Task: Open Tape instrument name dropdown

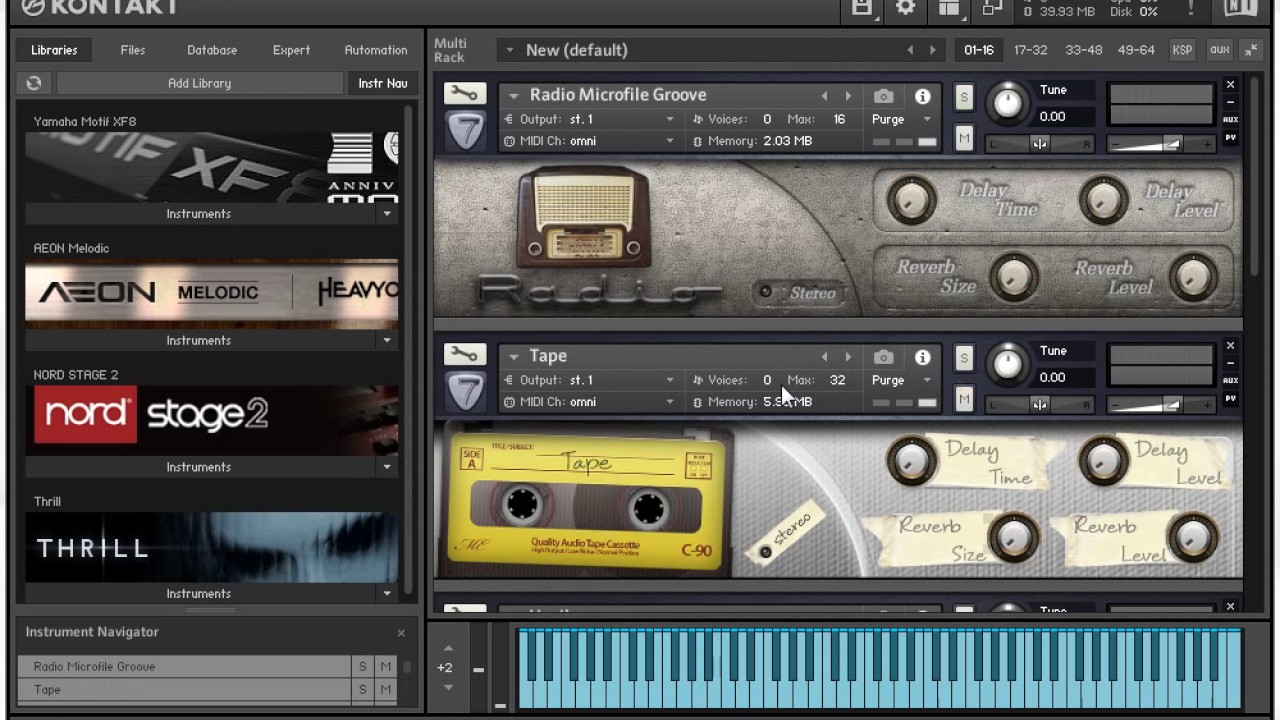Action: coord(513,357)
